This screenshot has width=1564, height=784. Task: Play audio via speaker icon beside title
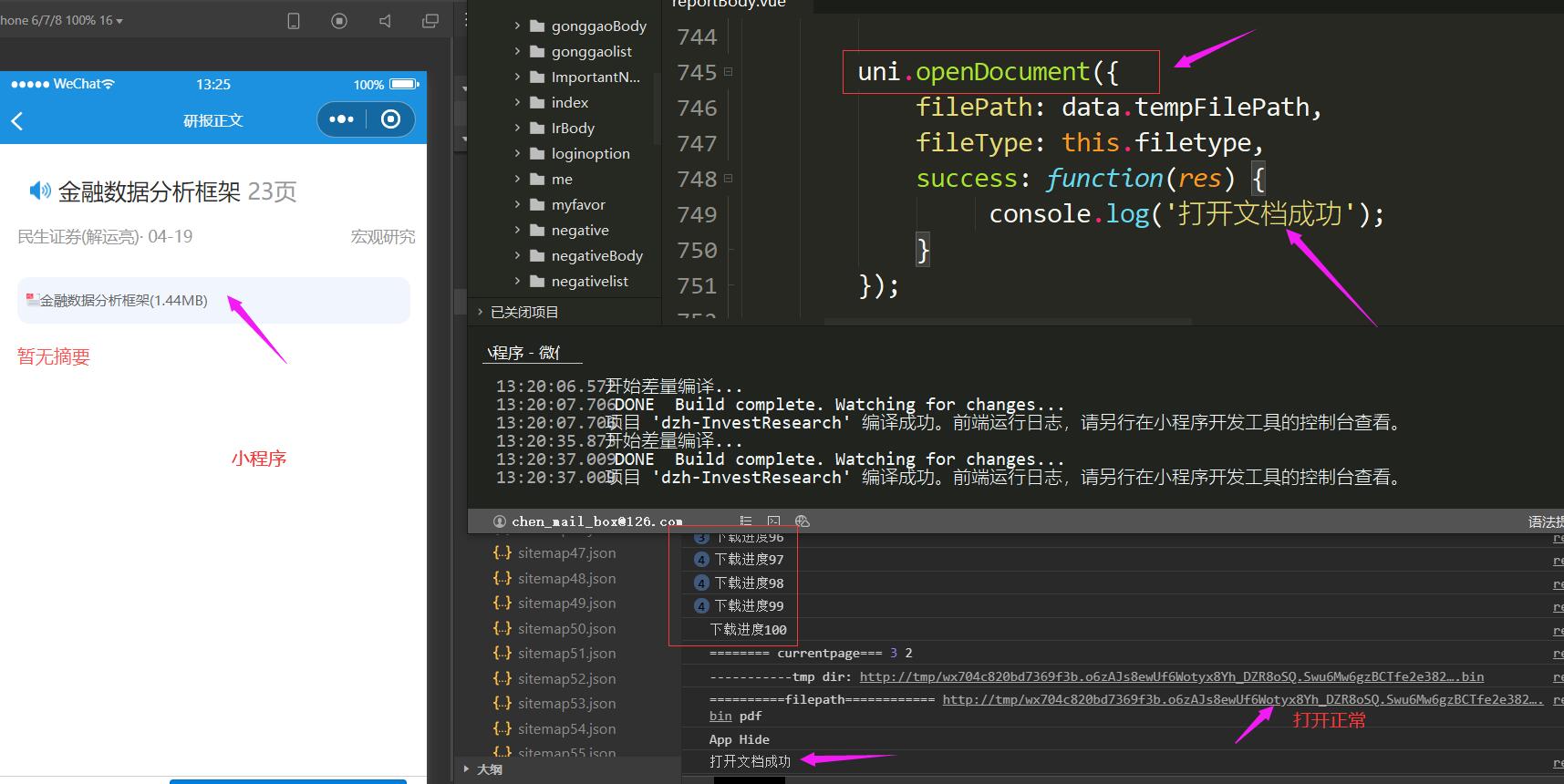(40, 190)
